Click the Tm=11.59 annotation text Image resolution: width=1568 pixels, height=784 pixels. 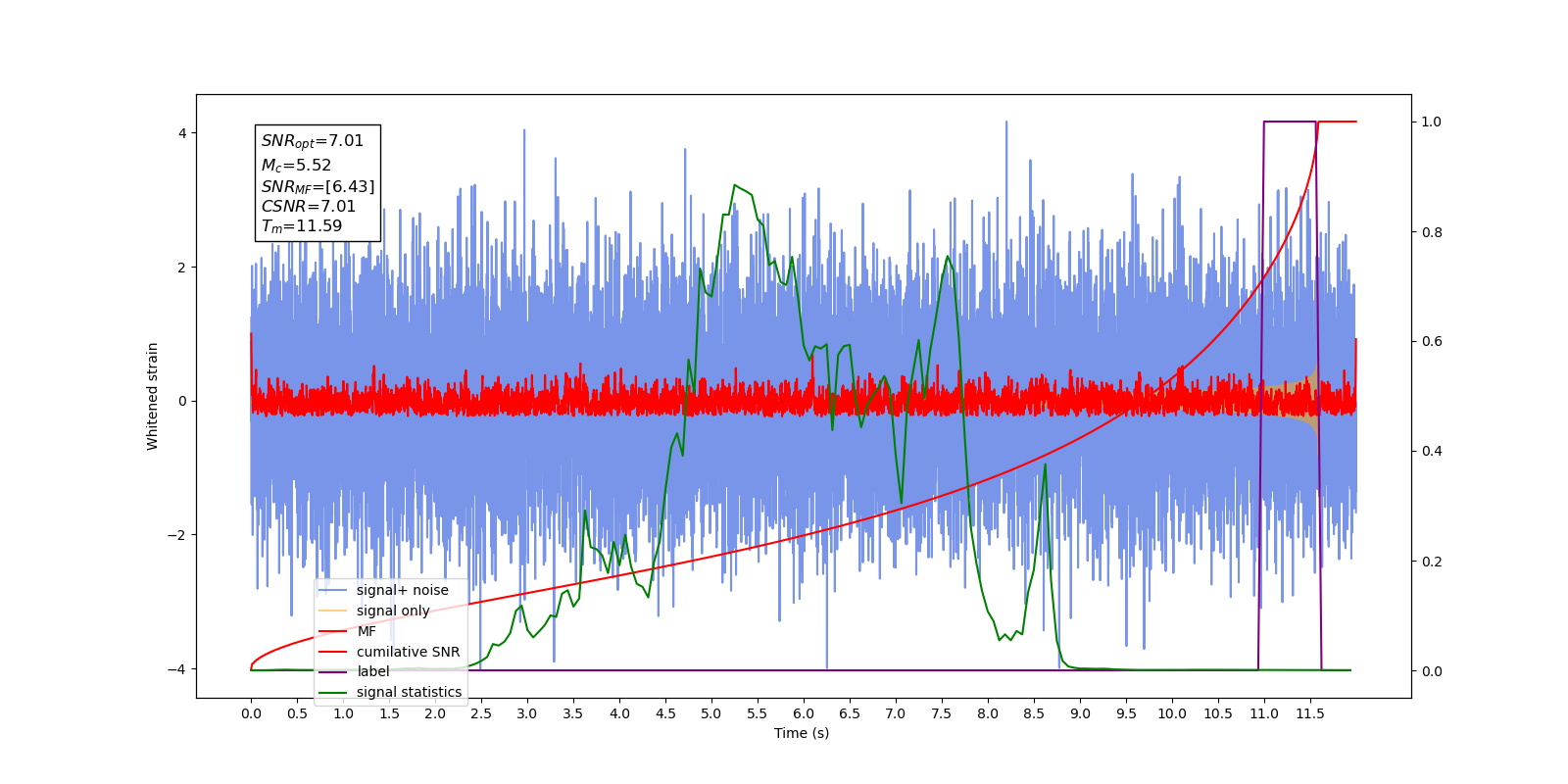click(x=302, y=226)
